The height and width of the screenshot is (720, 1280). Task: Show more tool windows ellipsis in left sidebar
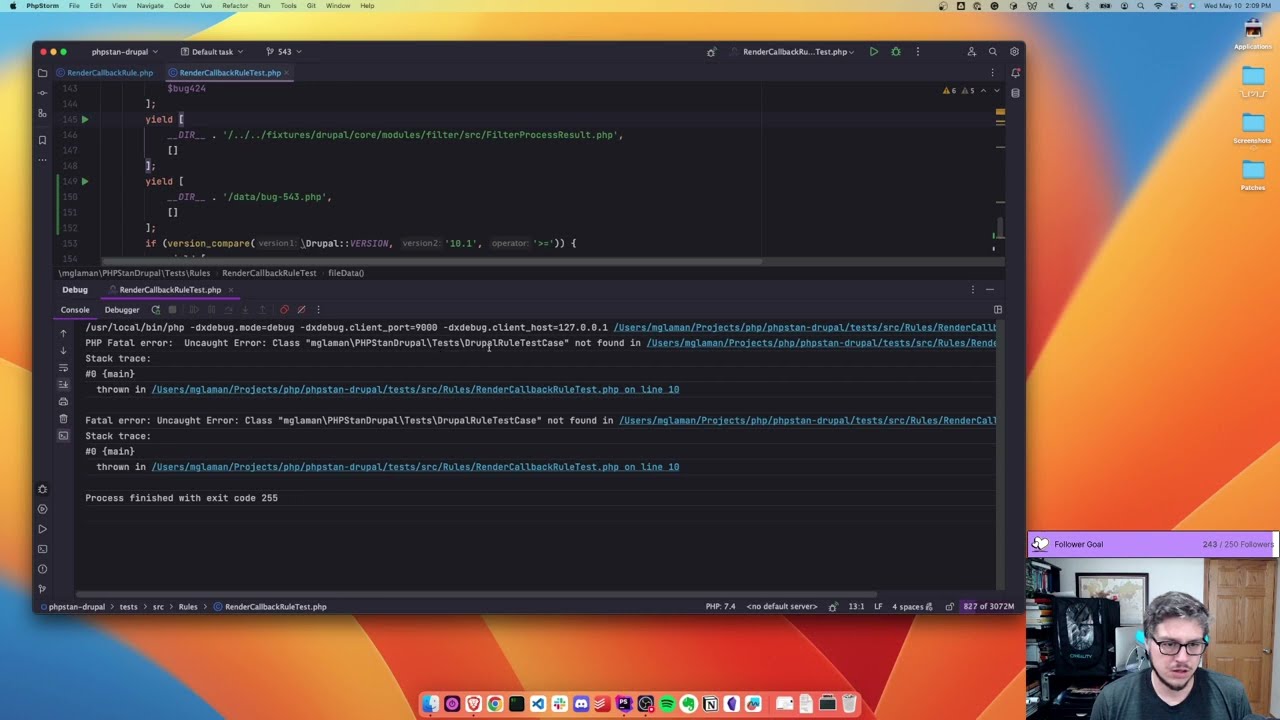tap(42, 160)
